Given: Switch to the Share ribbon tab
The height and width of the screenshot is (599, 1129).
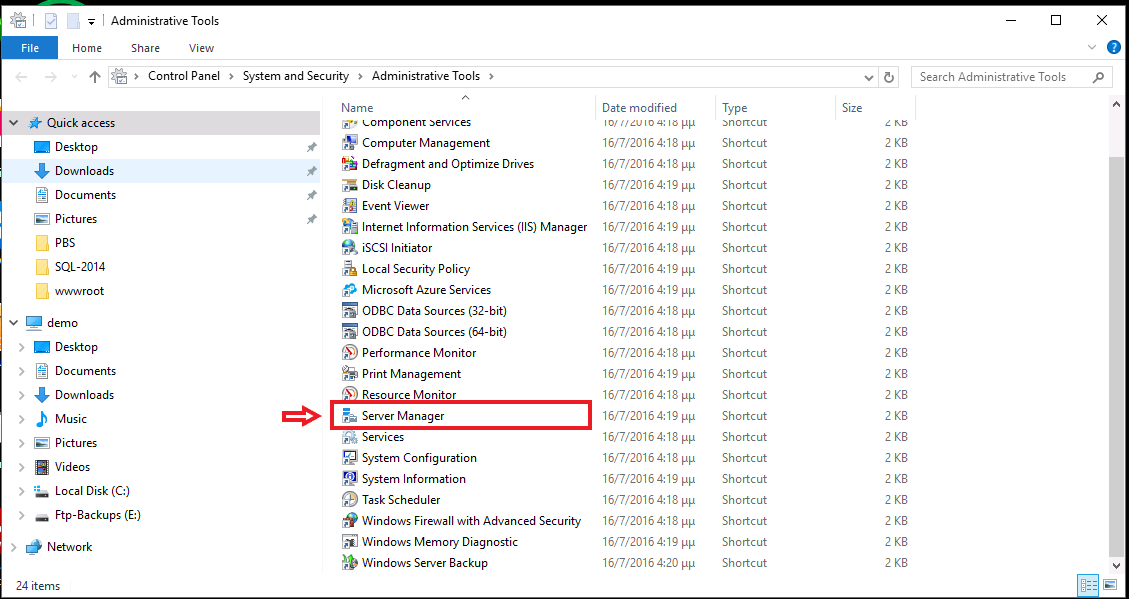Looking at the screenshot, I should 145,48.
